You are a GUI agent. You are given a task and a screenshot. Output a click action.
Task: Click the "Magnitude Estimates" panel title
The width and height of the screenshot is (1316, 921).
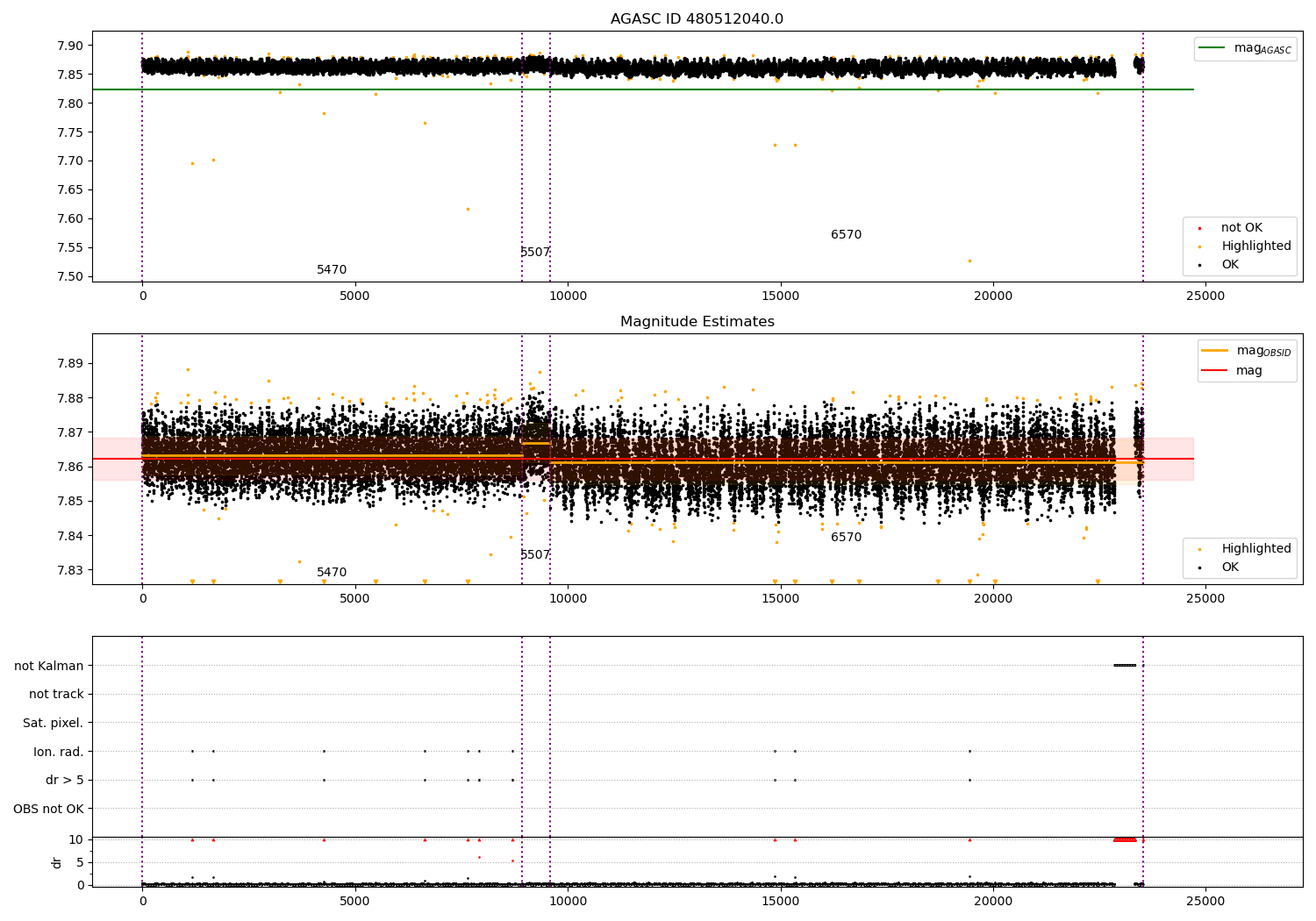coord(697,322)
